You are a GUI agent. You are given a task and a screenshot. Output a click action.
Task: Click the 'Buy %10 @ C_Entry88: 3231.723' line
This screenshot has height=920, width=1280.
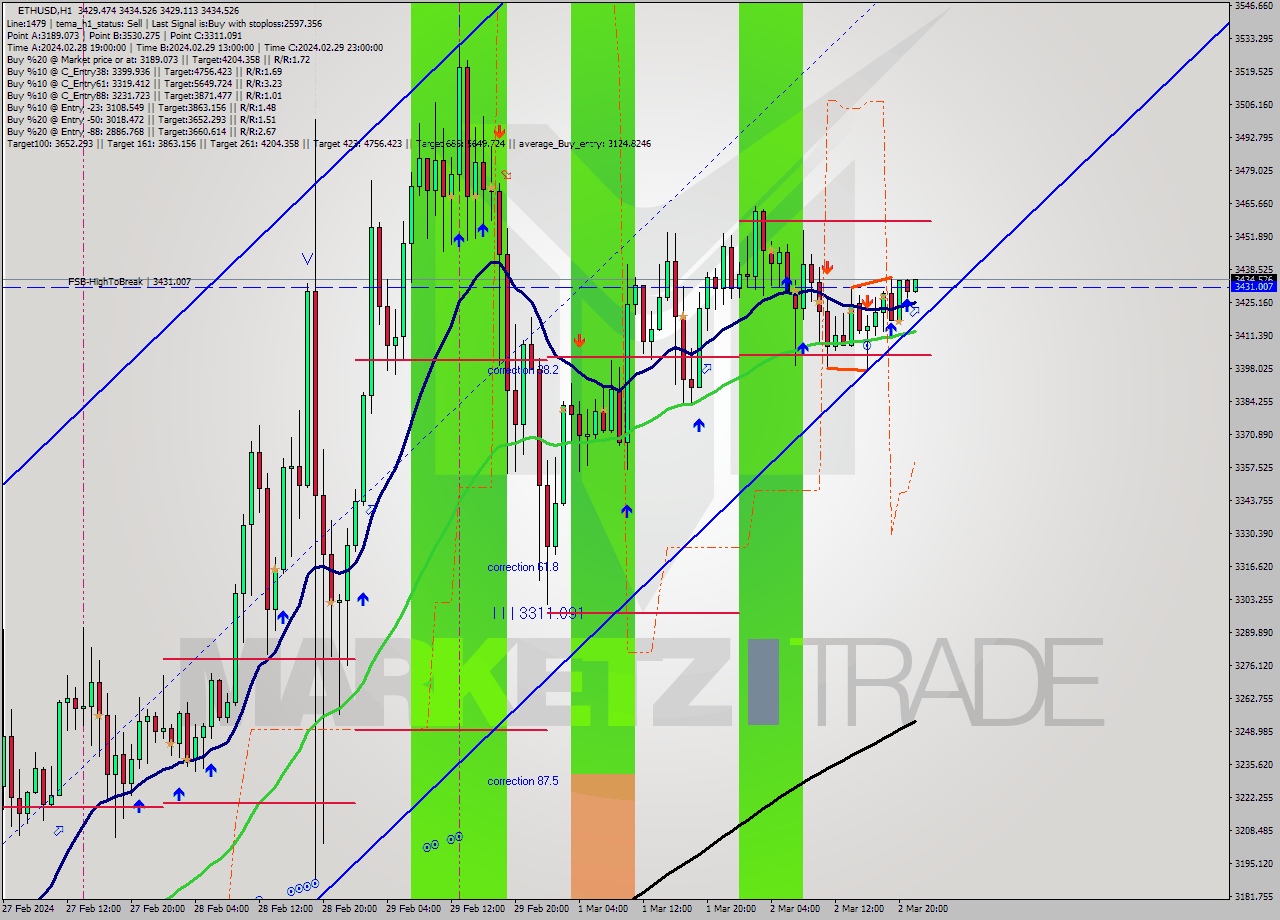click(x=144, y=95)
